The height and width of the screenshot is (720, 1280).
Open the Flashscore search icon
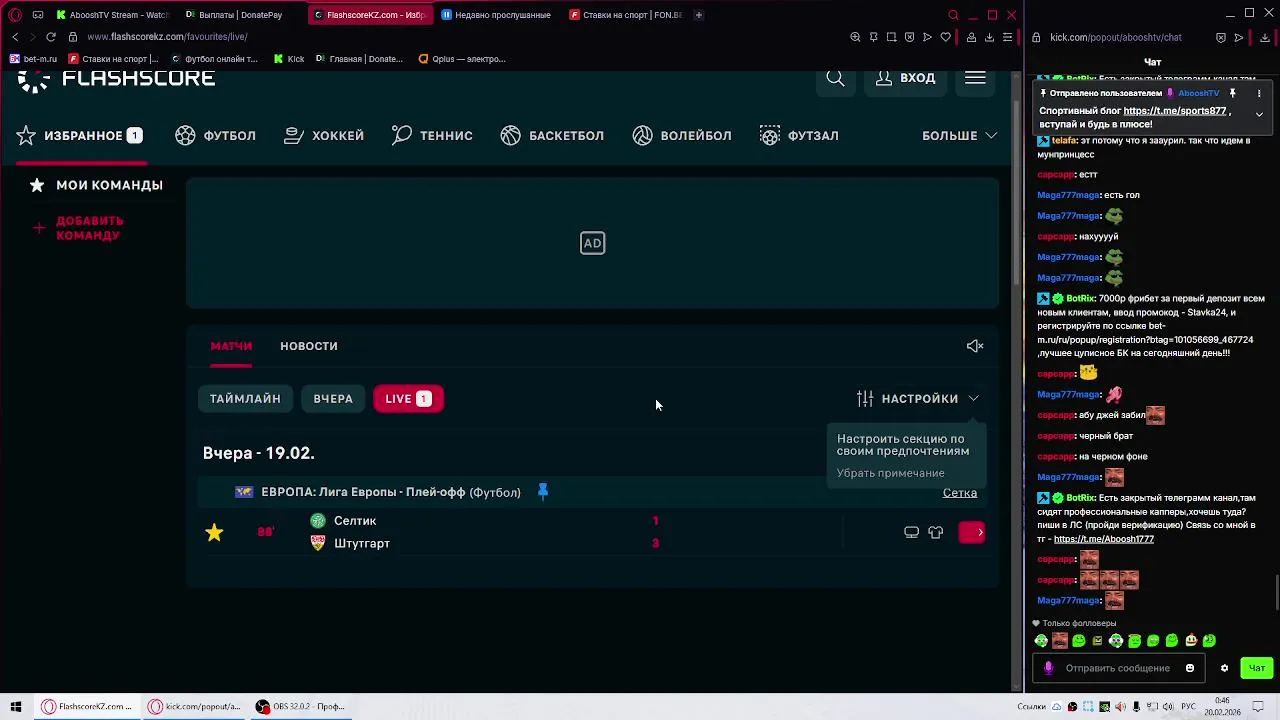pos(835,78)
